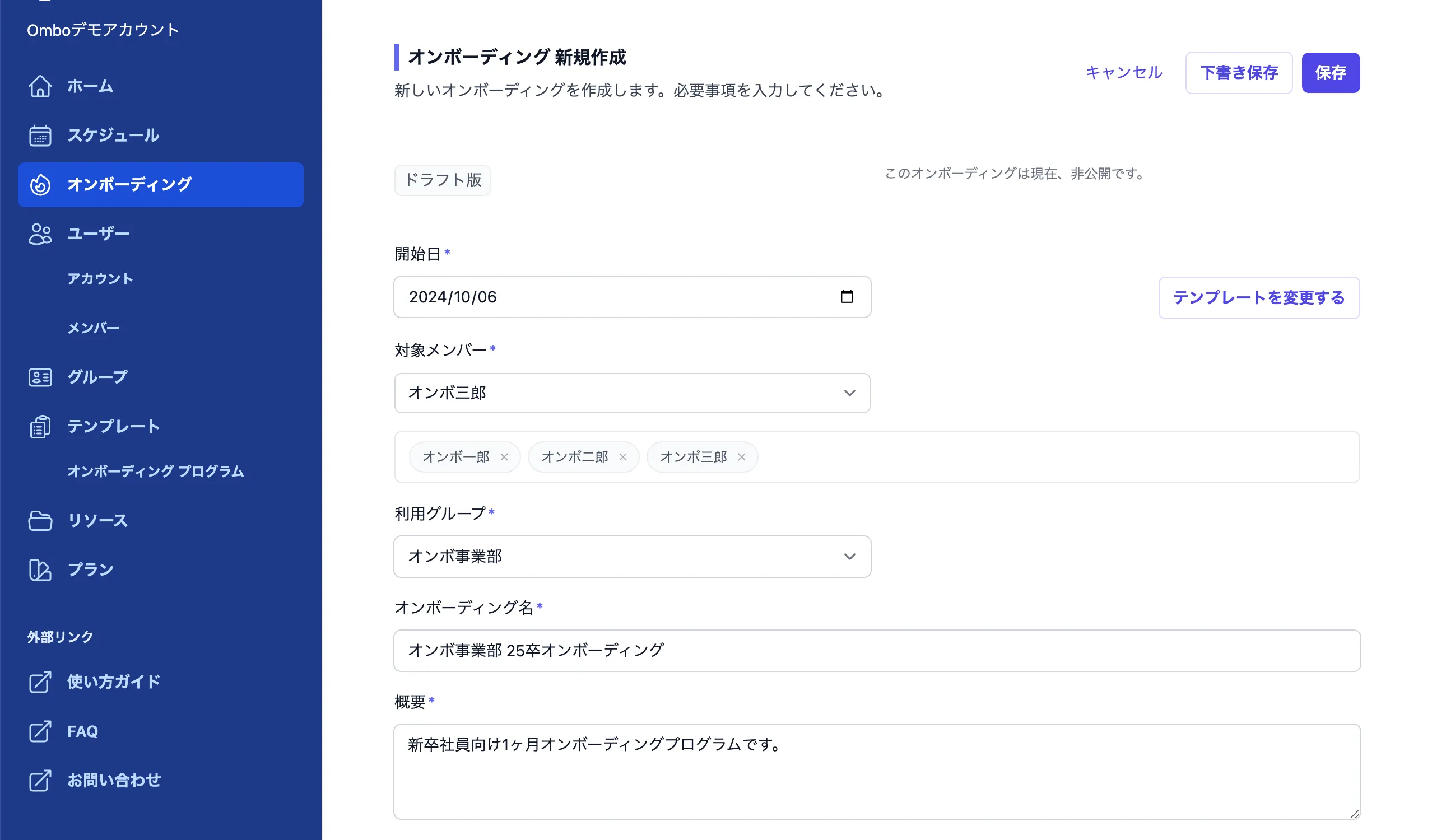The width and height of the screenshot is (1432, 840).
Task: Click the plan swatch icon
Action: pos(40,570)
